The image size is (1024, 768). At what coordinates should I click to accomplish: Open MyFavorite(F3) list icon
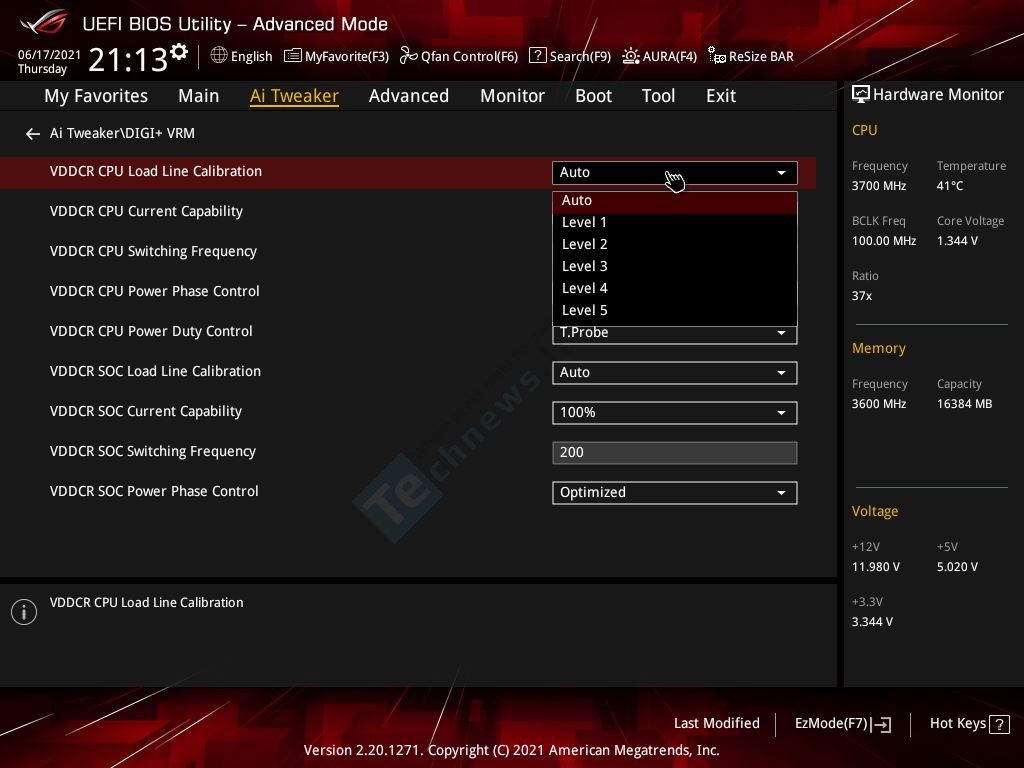[x=293, y=56]
